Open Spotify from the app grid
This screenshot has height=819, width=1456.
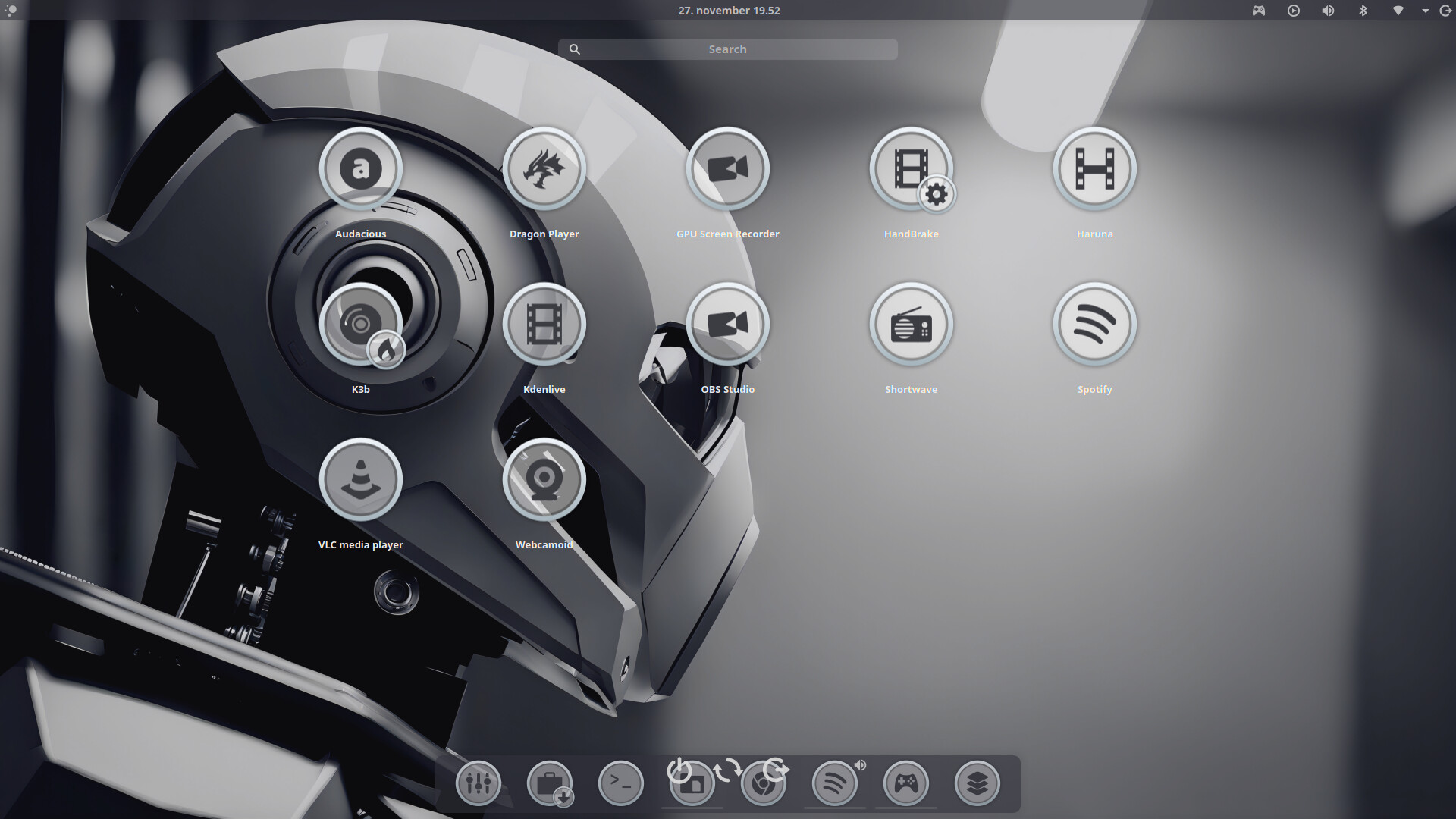coord(1094,325)
